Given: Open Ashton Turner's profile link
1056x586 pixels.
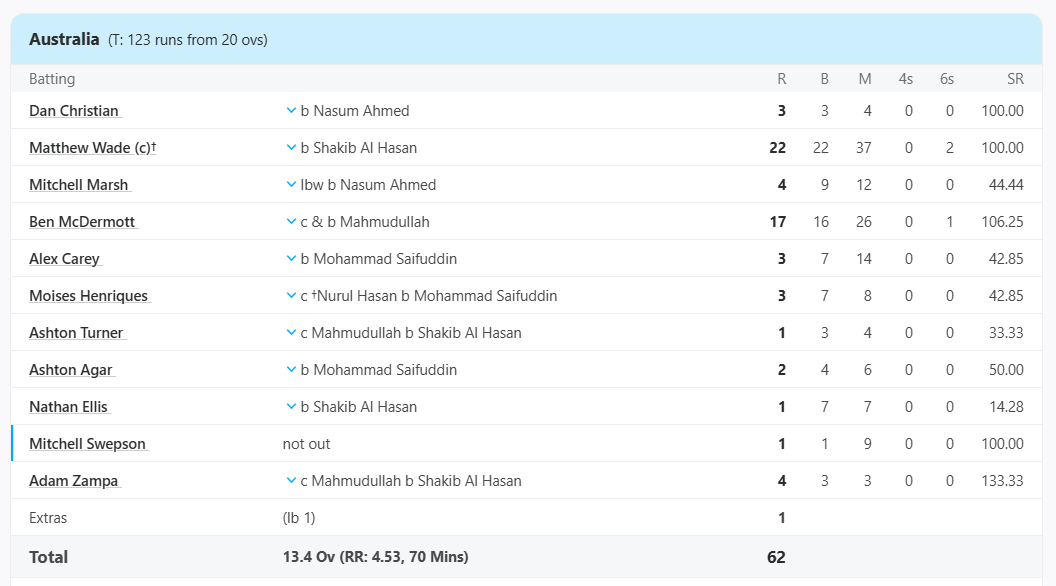Looking at the screenshot, I should (x=76, y=333).
